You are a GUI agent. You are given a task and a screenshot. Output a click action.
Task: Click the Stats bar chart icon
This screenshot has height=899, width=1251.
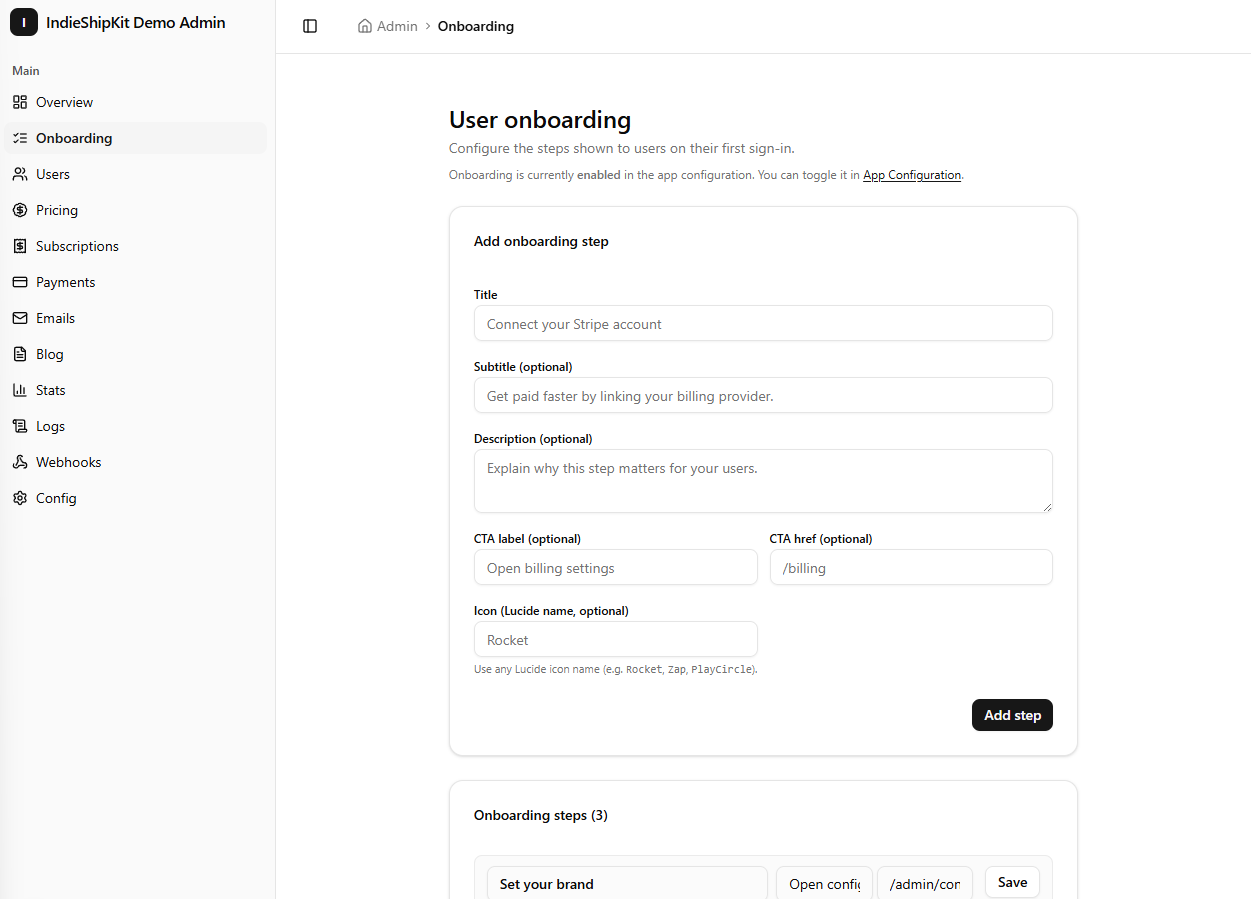20,390
